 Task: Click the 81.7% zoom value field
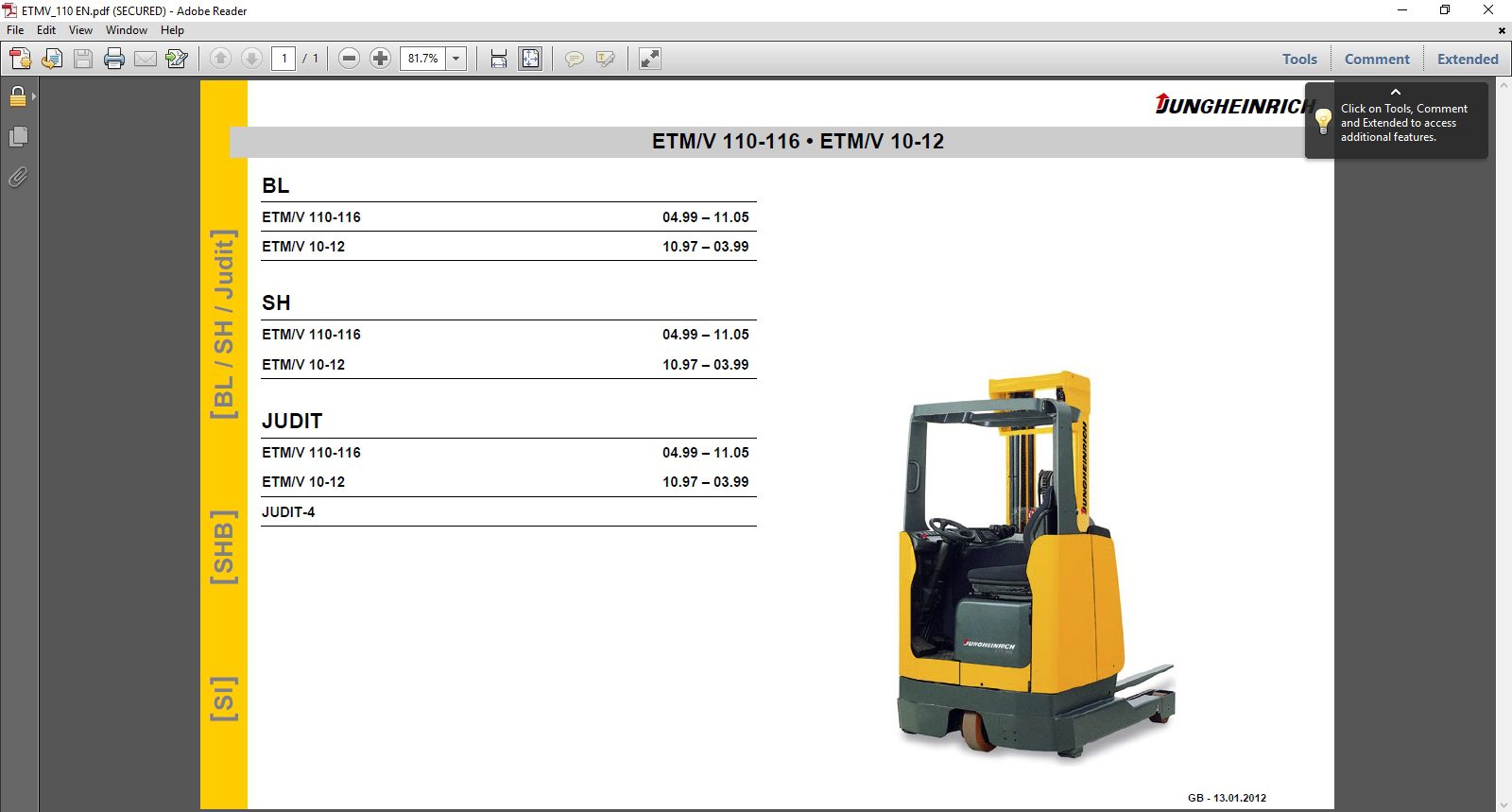click(x=422, y=59)
